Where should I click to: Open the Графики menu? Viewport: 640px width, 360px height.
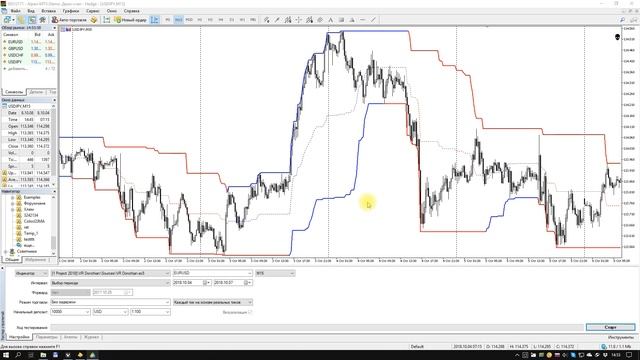tap(71, 11)
